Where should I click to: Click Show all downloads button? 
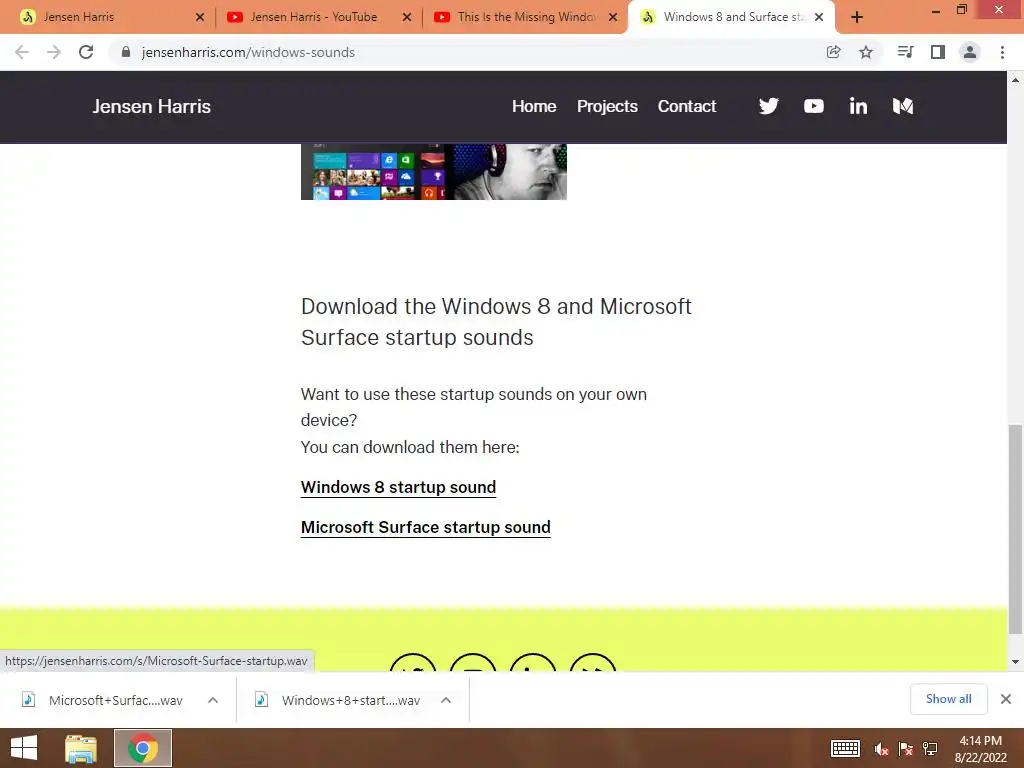pos(948,699)
